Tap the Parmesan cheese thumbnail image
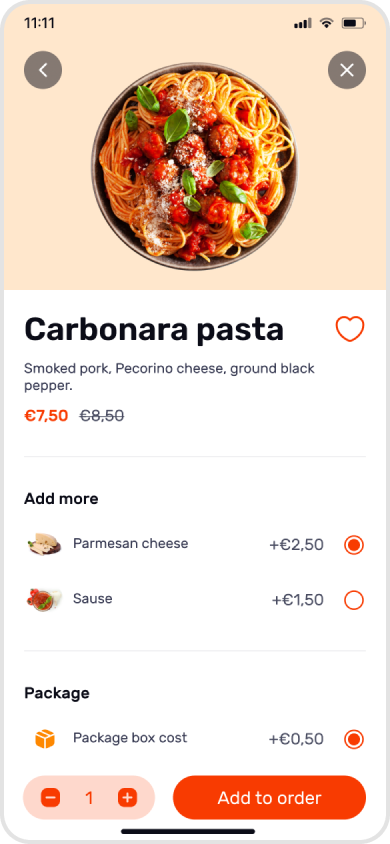The height and width of the screenshot is (844, 390). click(44, 544)
